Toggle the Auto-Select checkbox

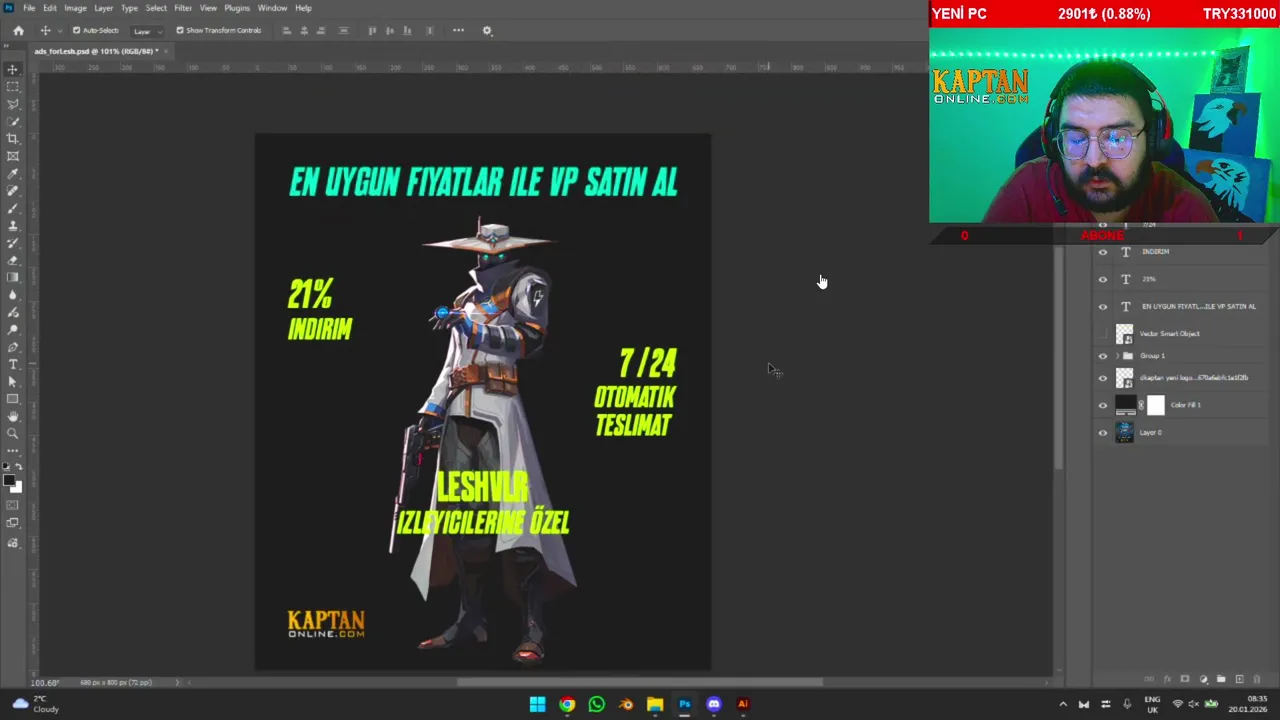tap(76, 30)
